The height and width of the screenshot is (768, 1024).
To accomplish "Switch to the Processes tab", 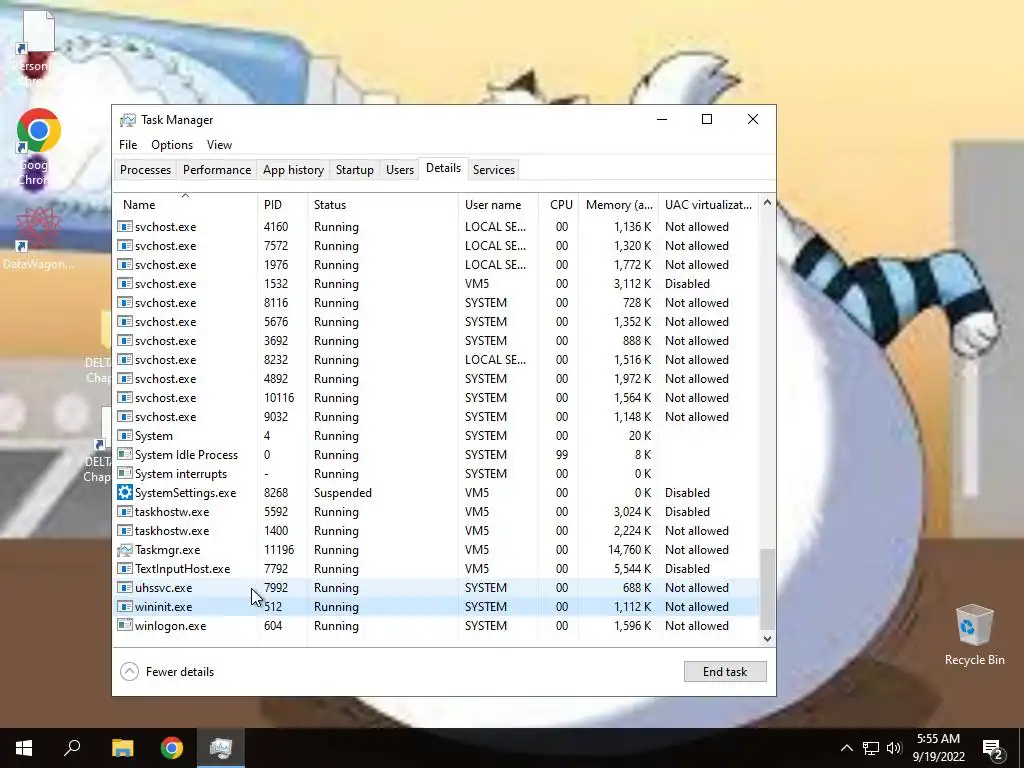I will point(146,170).
